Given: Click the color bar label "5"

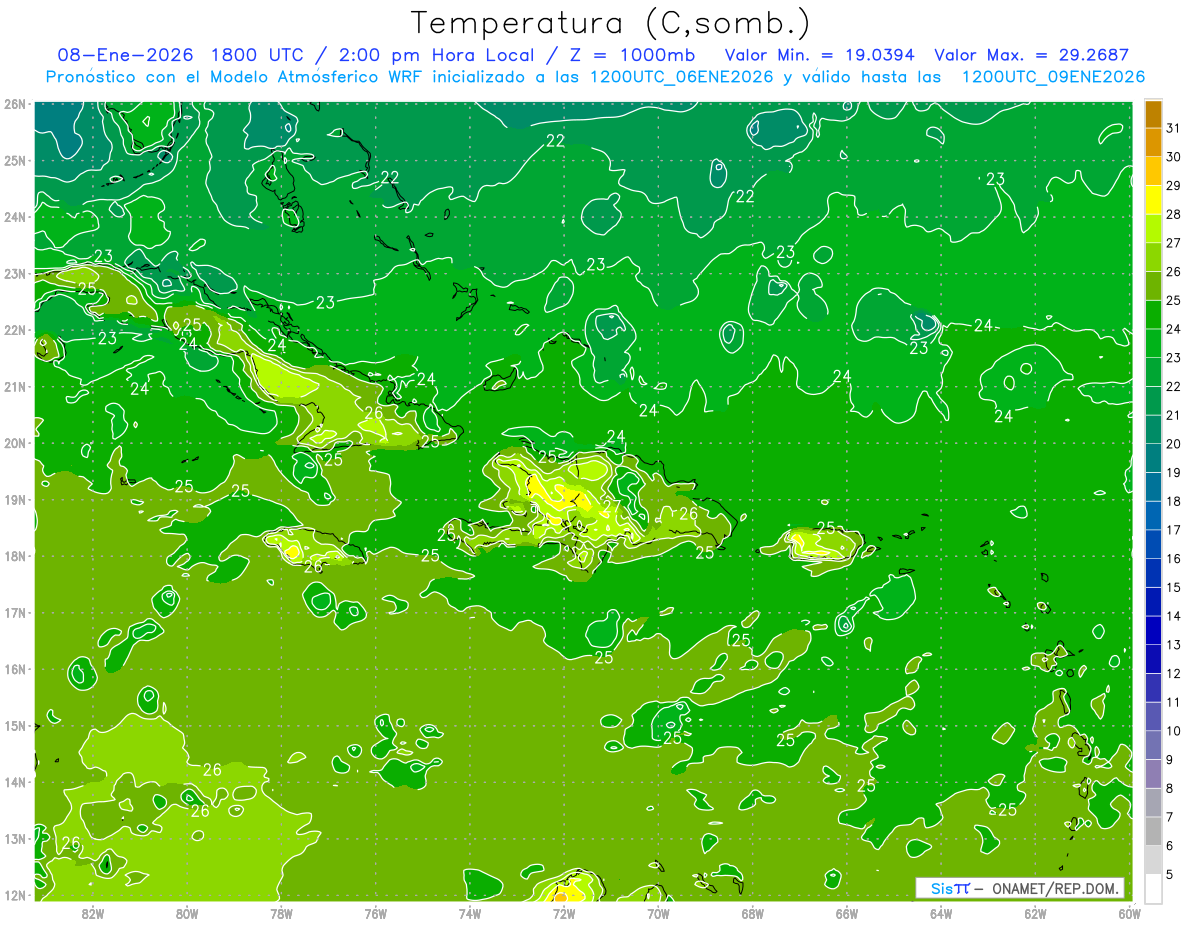Looking at the screenshot, I should coord(1171,874).
